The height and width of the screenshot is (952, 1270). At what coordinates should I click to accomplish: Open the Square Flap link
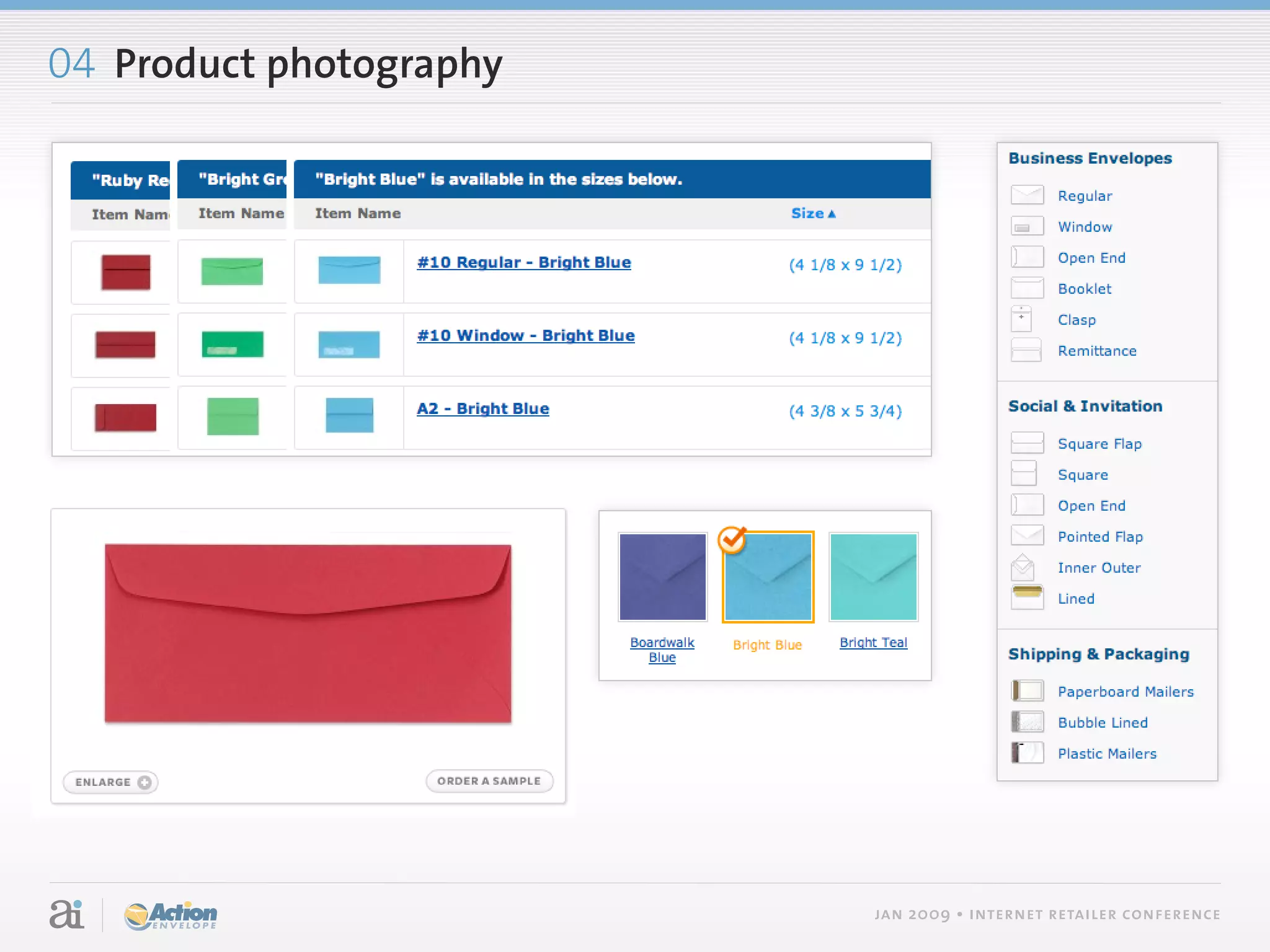(x=1099, y=444)
